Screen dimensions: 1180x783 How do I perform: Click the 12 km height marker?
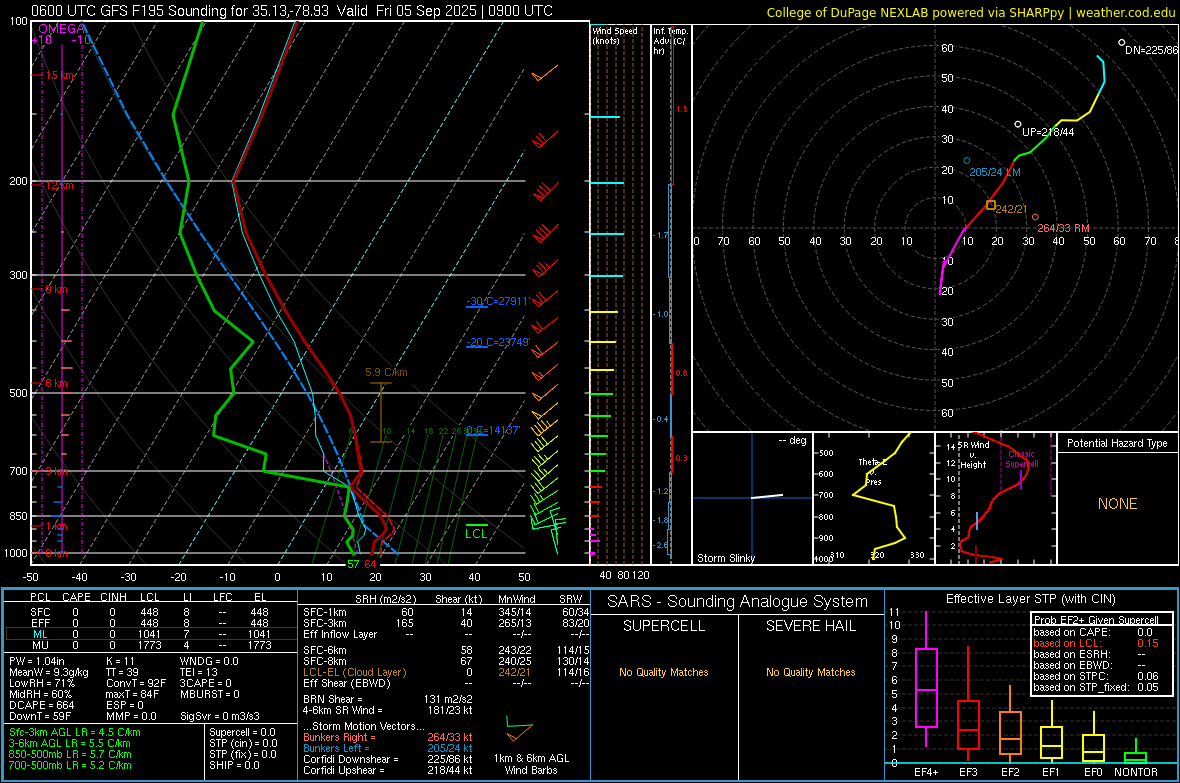tap(59, 185)
